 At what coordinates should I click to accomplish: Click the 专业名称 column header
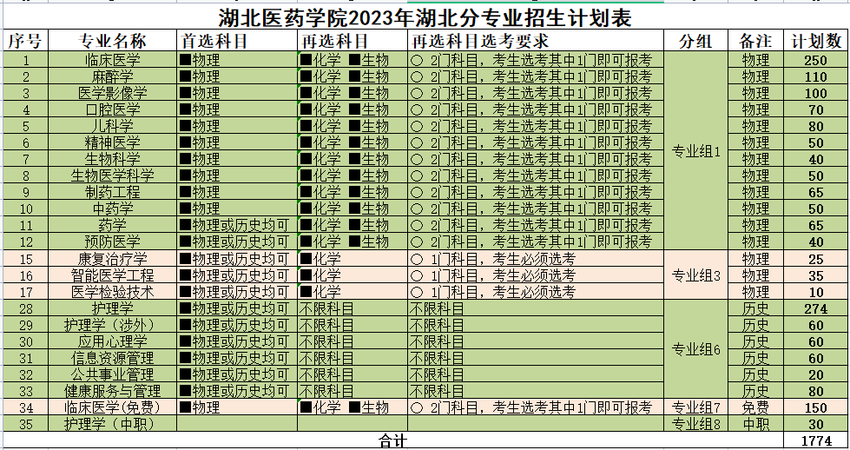coord(112,41)
